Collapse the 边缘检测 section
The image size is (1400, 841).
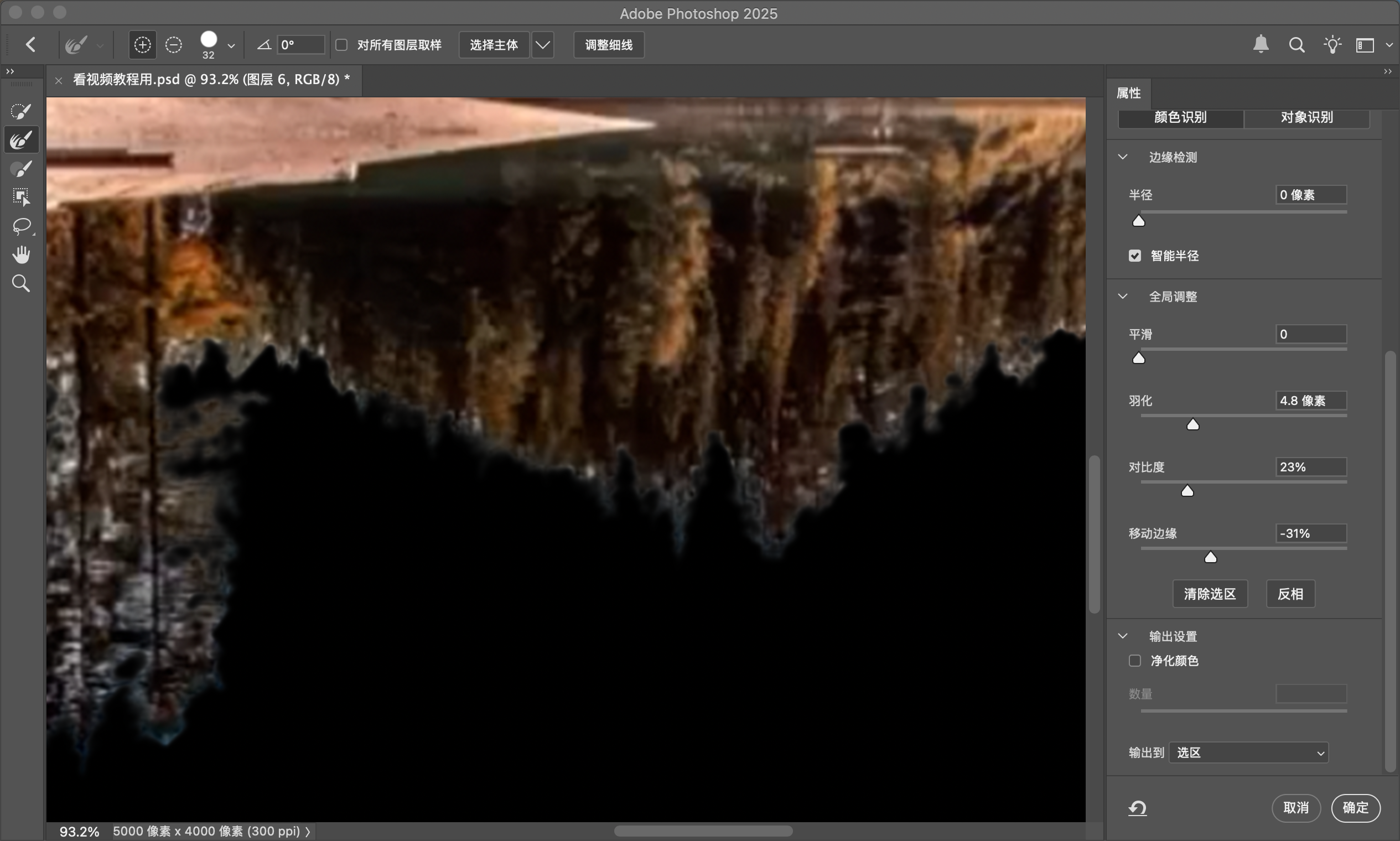click(x=1123, y=157)
